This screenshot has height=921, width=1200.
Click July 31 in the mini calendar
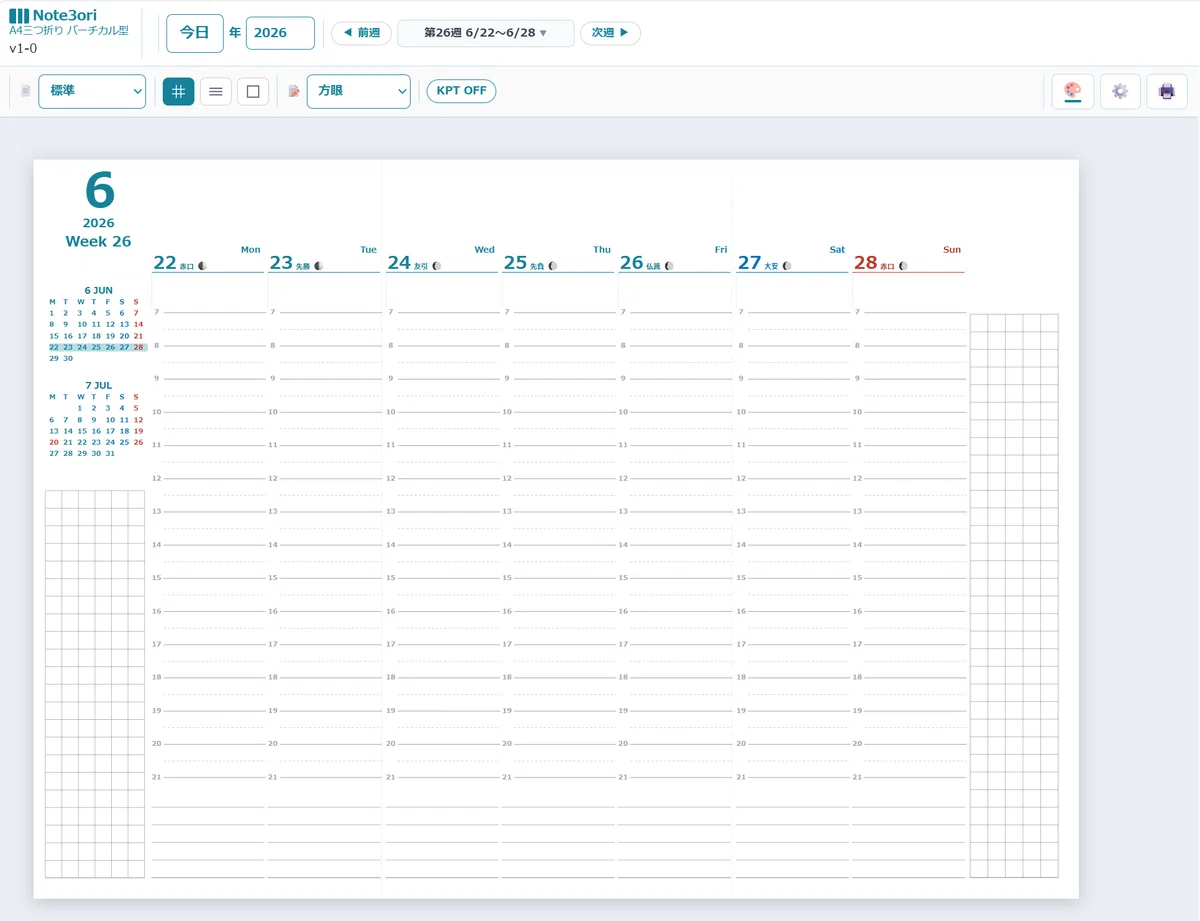[110, 453]
